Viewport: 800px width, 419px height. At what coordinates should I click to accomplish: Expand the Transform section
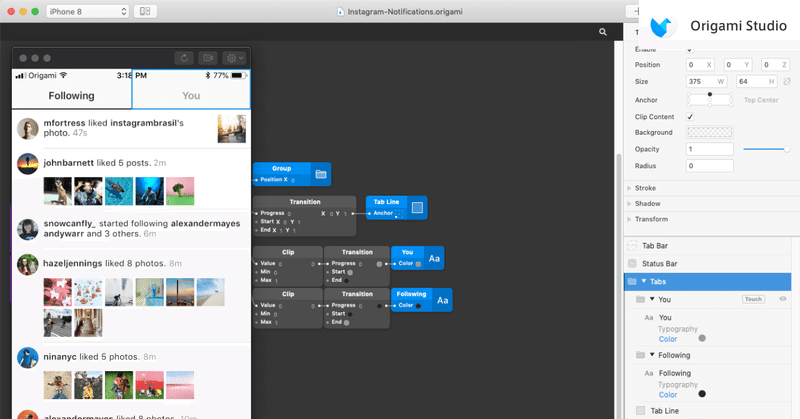(x=629, y=219)
